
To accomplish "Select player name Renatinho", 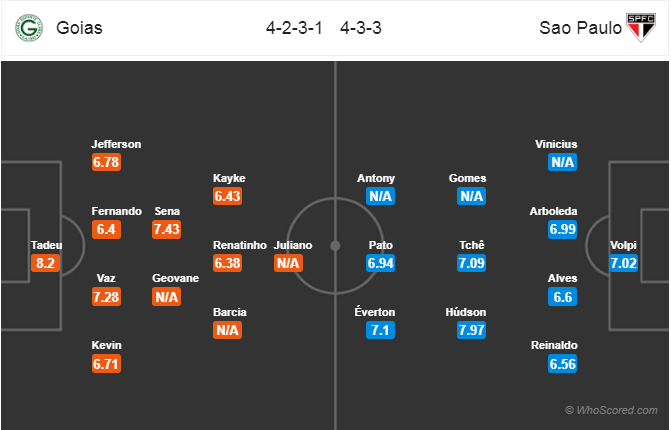I will coord(240,245).
